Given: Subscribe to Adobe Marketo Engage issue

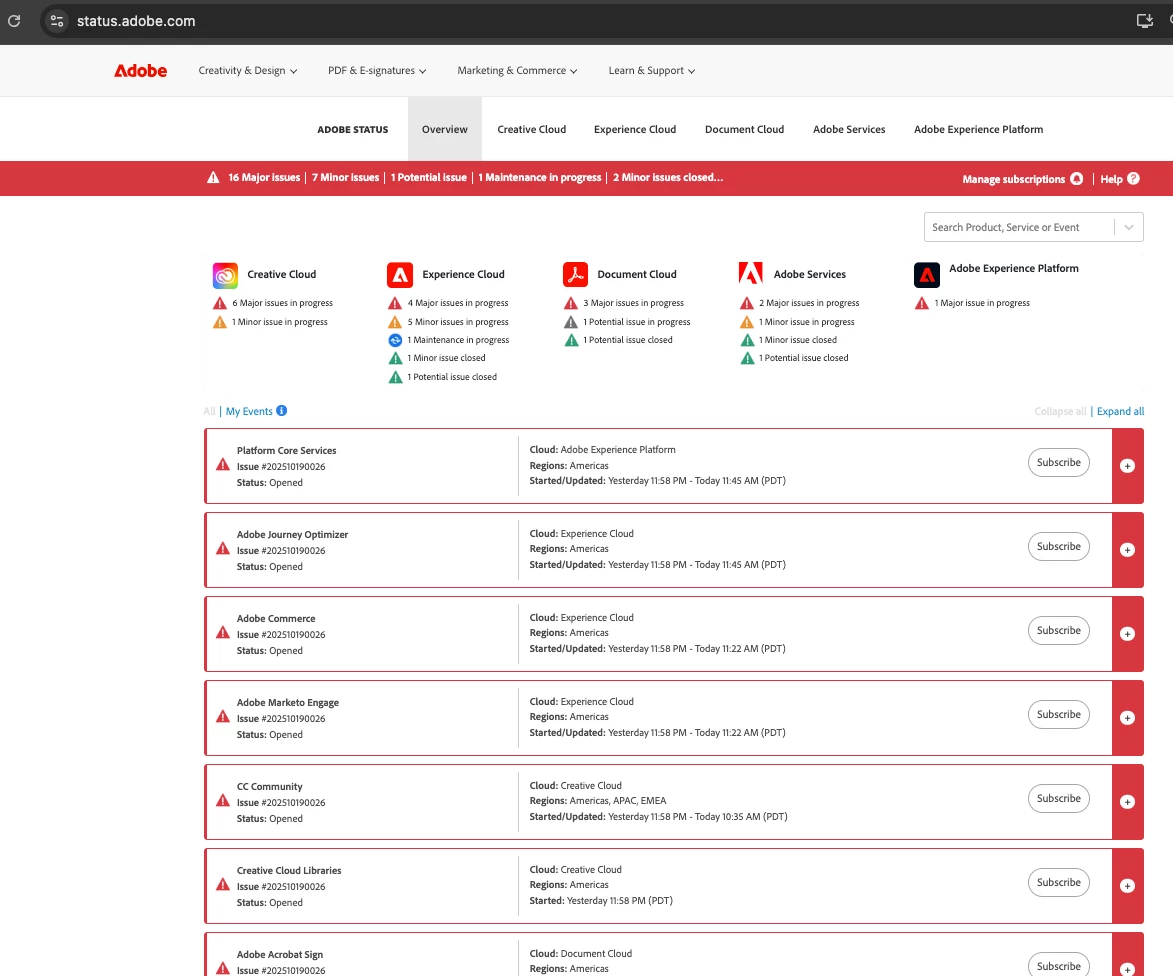Looking at the screenshot, I should 1059,714.
